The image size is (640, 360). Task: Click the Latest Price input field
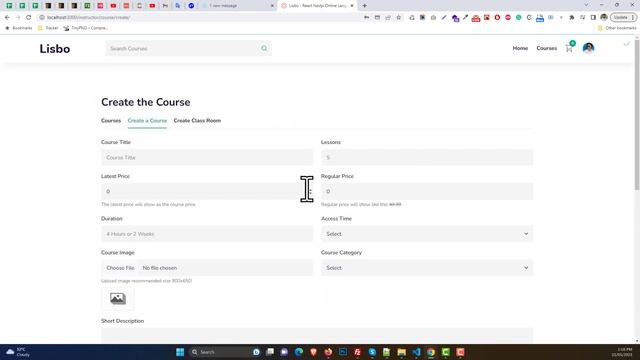[x=207, y=191]
